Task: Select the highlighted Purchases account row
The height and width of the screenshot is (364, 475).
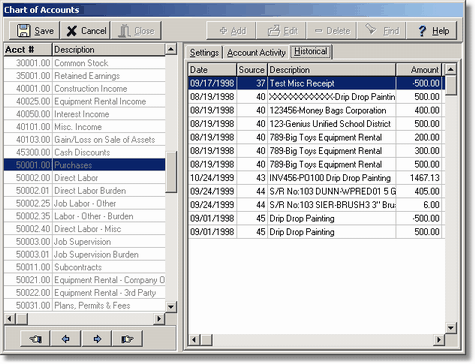Action: click(x=85, y=165)
